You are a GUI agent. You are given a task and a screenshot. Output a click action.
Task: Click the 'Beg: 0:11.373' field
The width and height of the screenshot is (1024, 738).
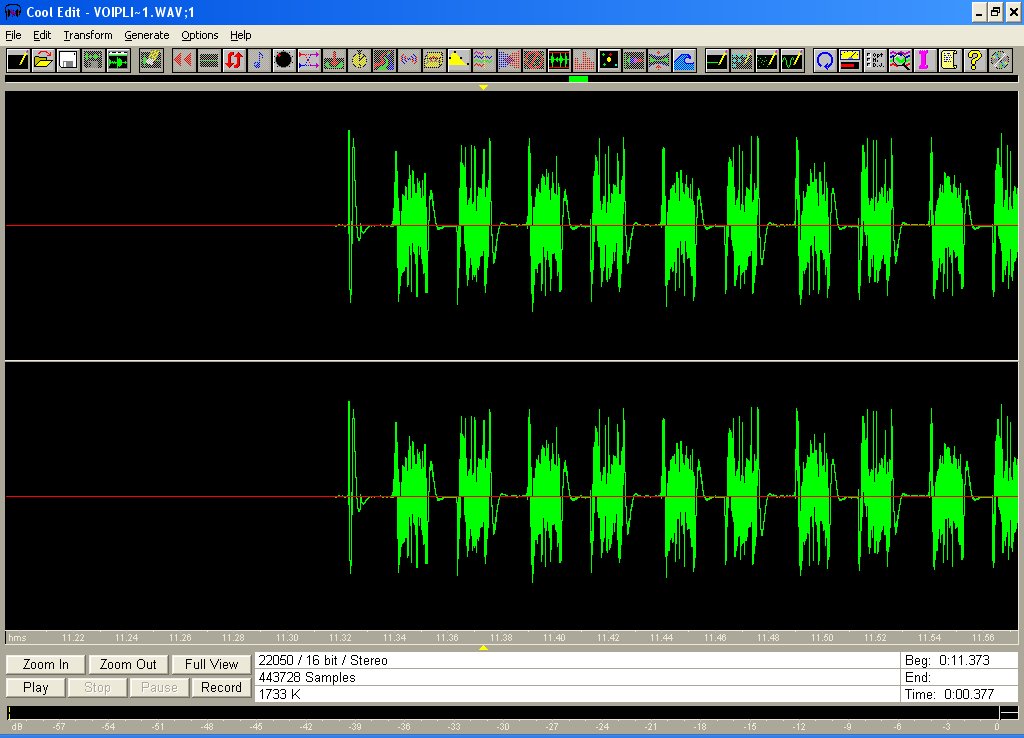[x=959, y=660]
